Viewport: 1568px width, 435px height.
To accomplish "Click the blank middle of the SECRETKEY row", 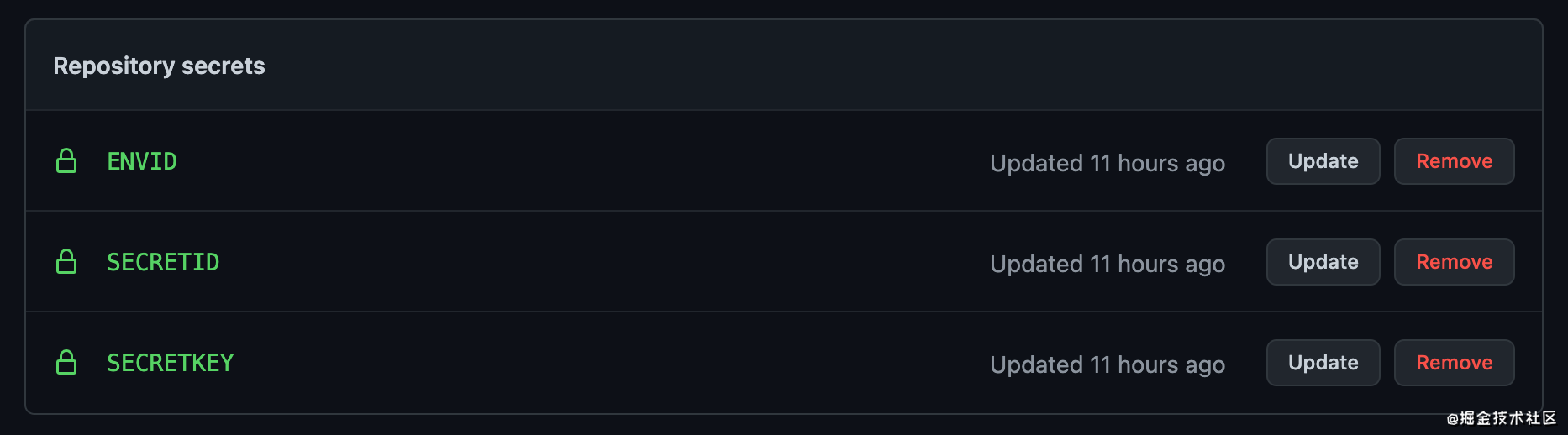I will click(x=588, y=363).
